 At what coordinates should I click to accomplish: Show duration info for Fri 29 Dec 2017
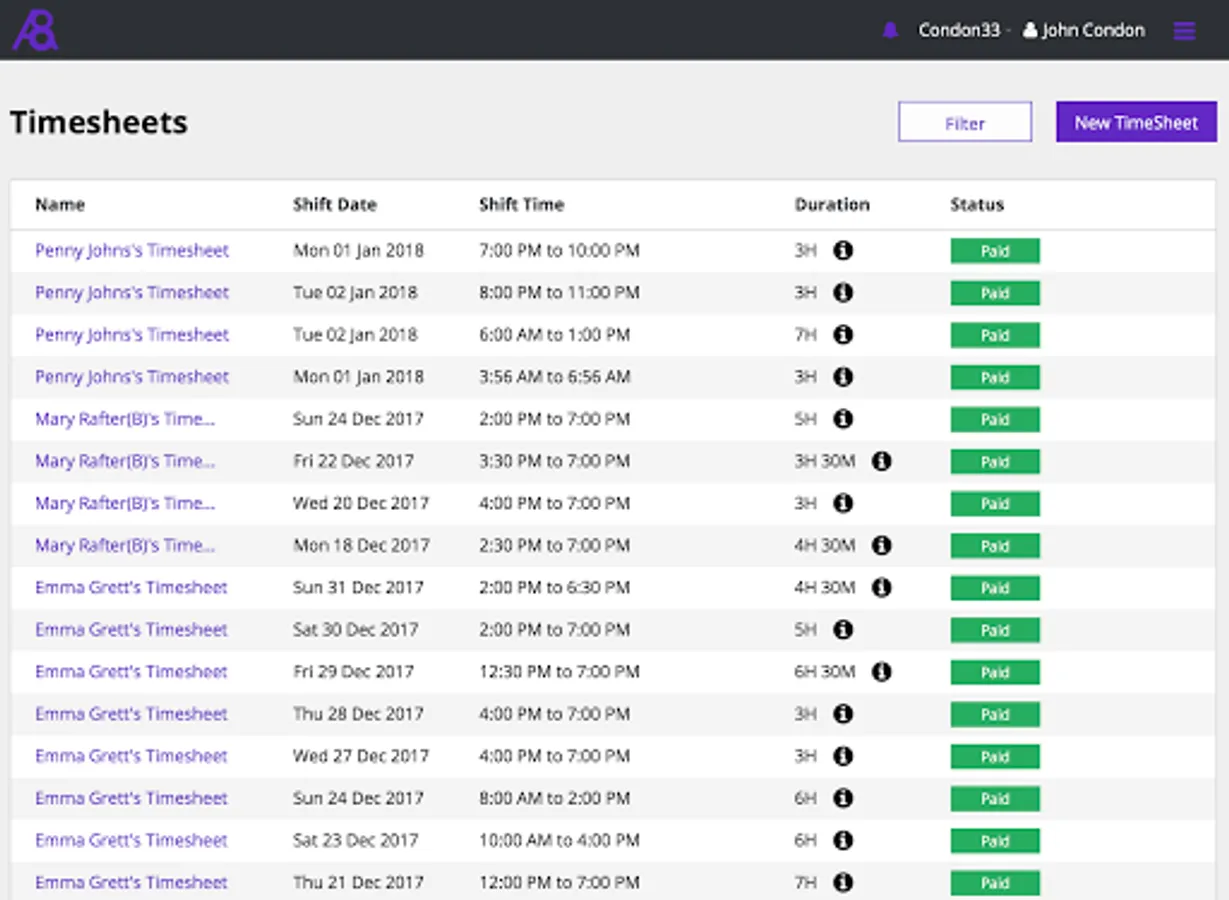click(x=881, y=672)
